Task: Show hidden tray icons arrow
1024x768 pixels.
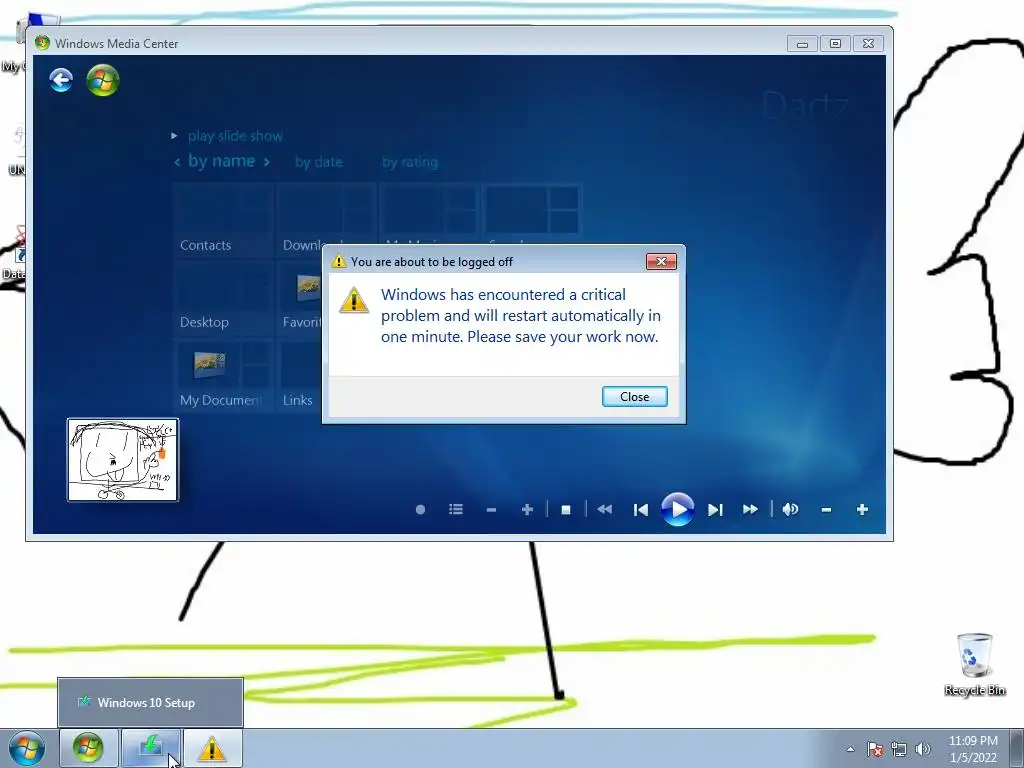Action: [x=850, y=749]
